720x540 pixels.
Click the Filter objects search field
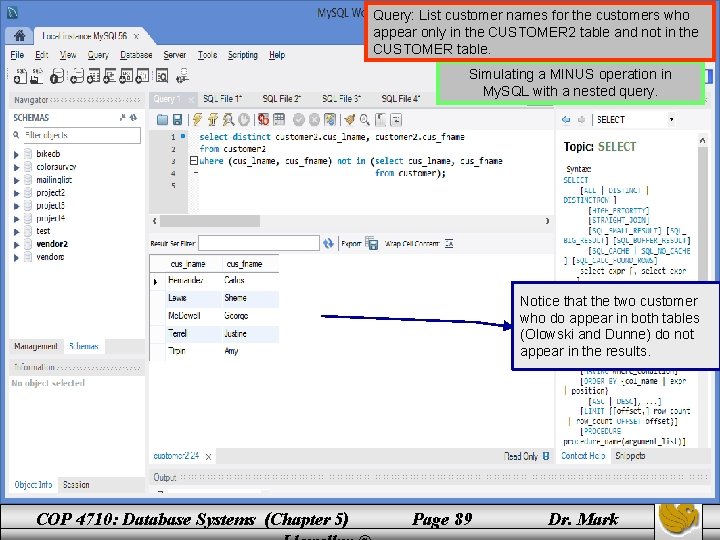click(x=82, y=135)
